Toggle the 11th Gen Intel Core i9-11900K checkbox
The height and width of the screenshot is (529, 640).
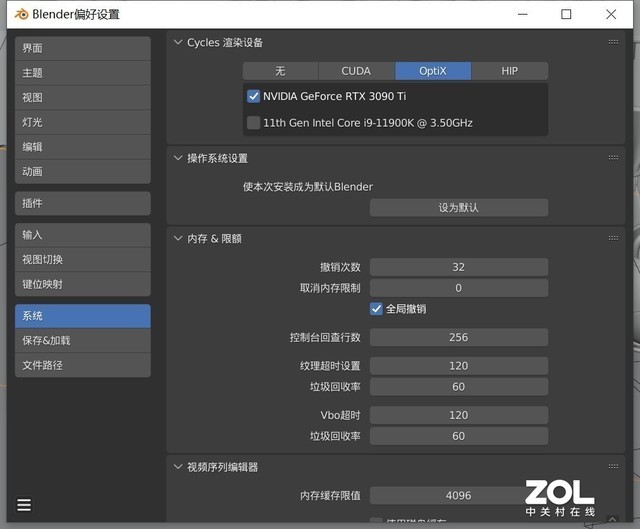[253, 122]
